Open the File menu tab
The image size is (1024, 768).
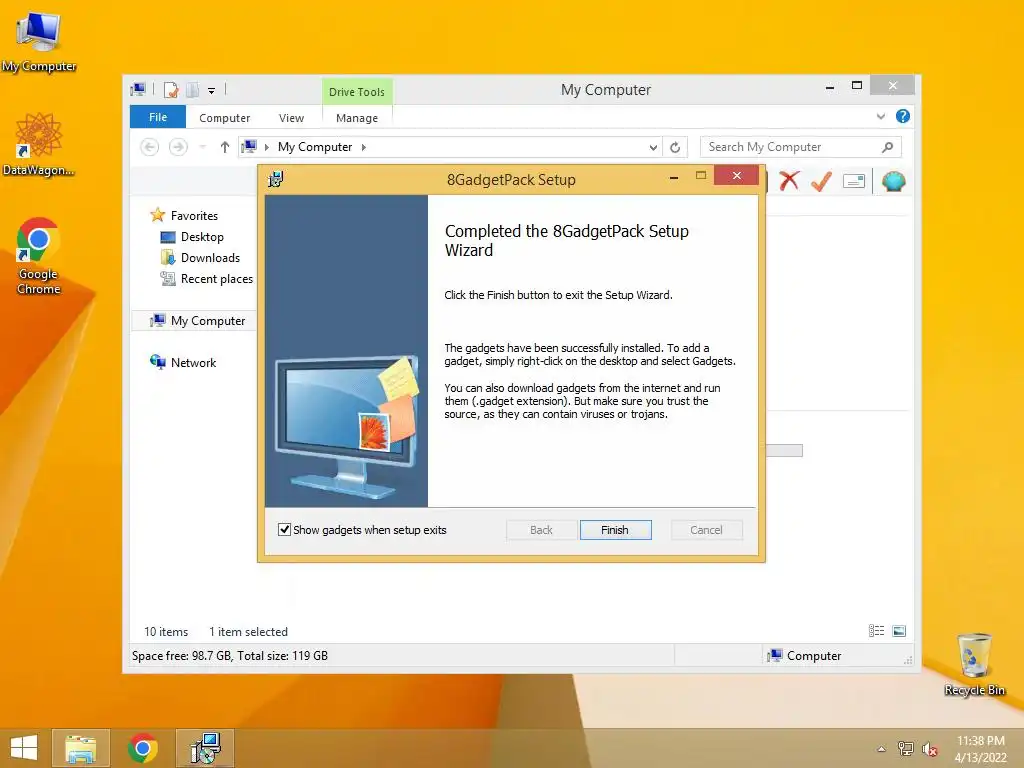pyautogui.click(x=158, y=117)
